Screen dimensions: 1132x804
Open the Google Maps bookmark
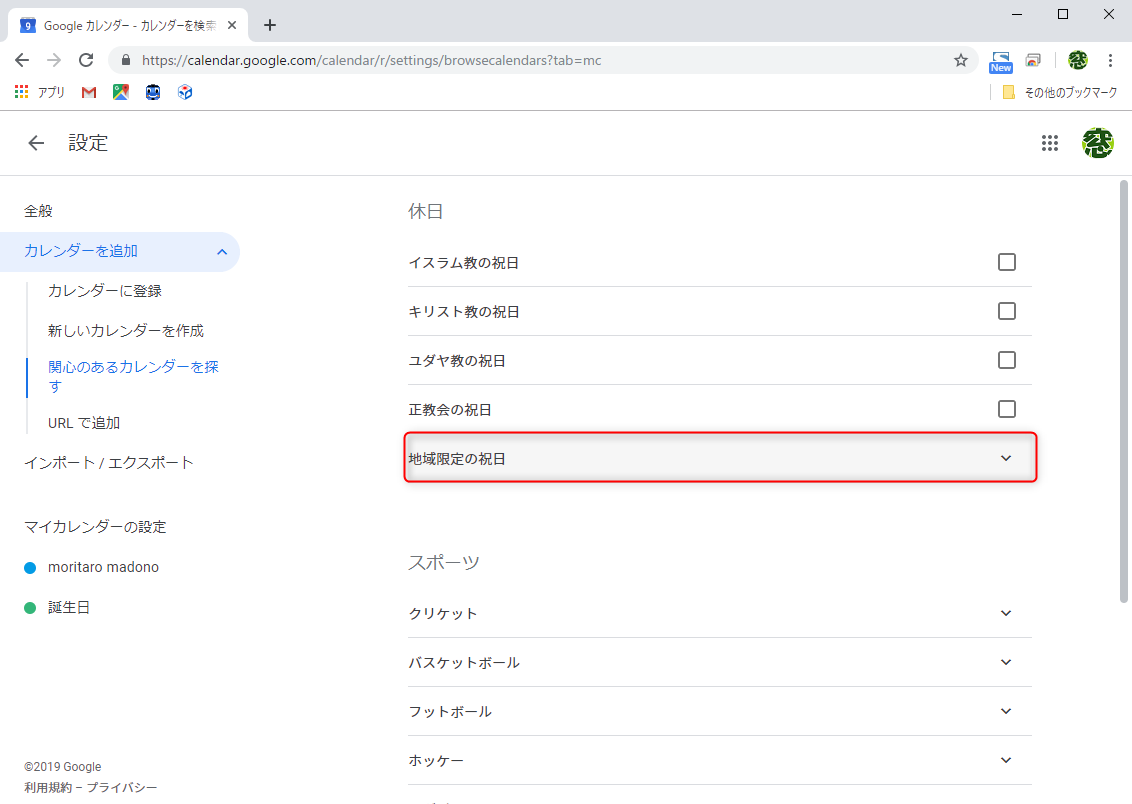(121, 92)
